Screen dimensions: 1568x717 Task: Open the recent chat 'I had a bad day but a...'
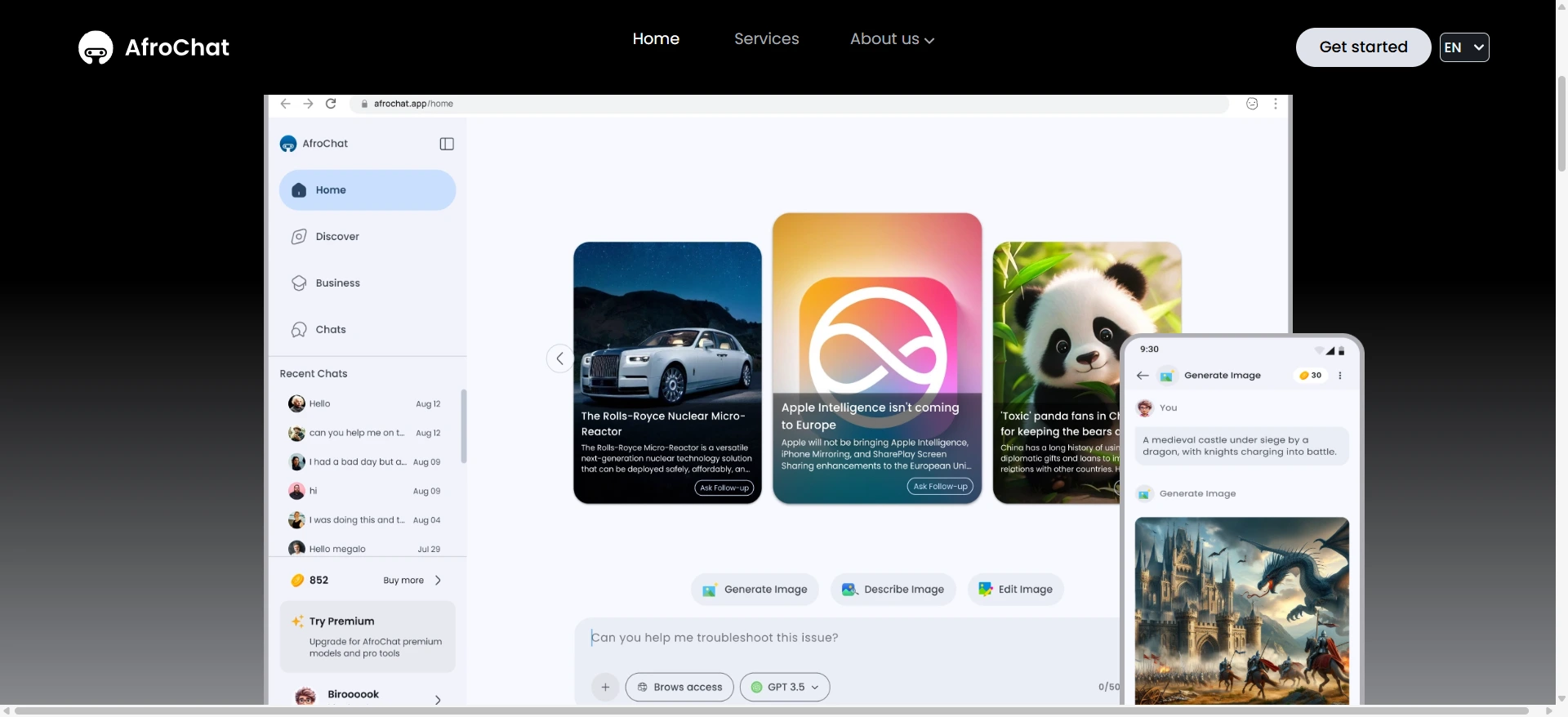click(x=365, y=462)
